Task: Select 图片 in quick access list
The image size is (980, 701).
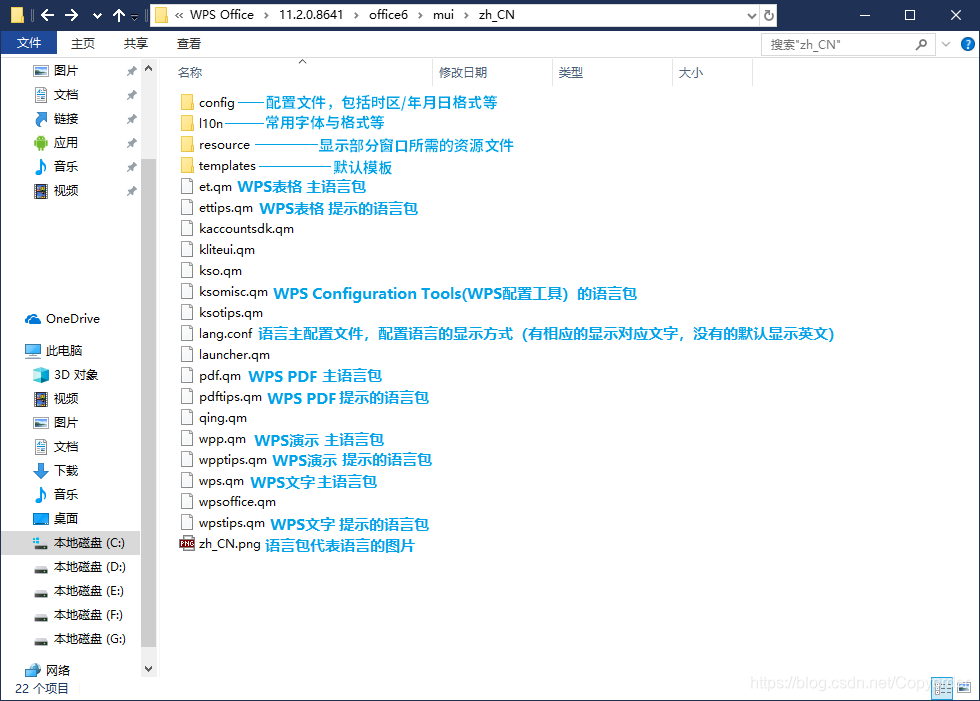Action: point(66,71)
